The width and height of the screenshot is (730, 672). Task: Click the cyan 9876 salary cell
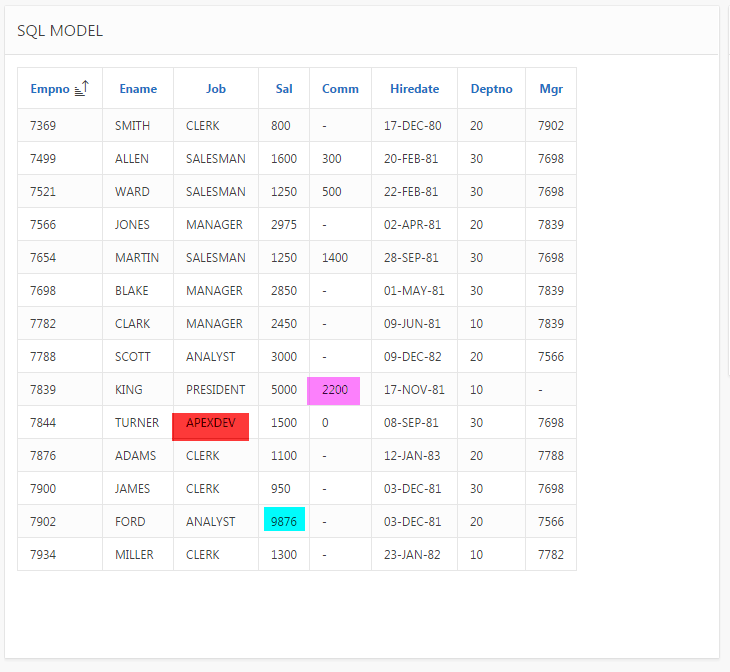pyautogui.click(x=284, y=519)
